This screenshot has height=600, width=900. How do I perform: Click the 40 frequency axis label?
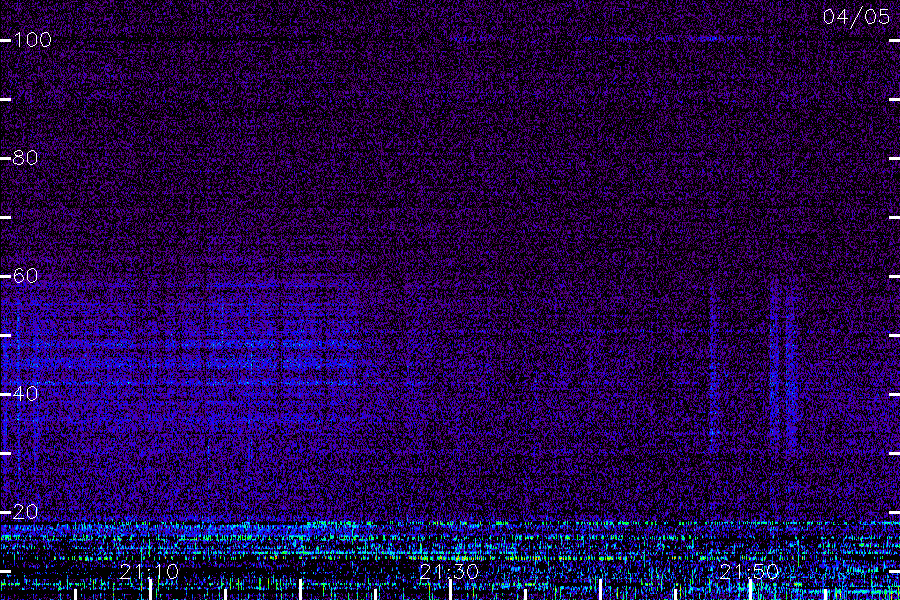click(x=25, y=393)
